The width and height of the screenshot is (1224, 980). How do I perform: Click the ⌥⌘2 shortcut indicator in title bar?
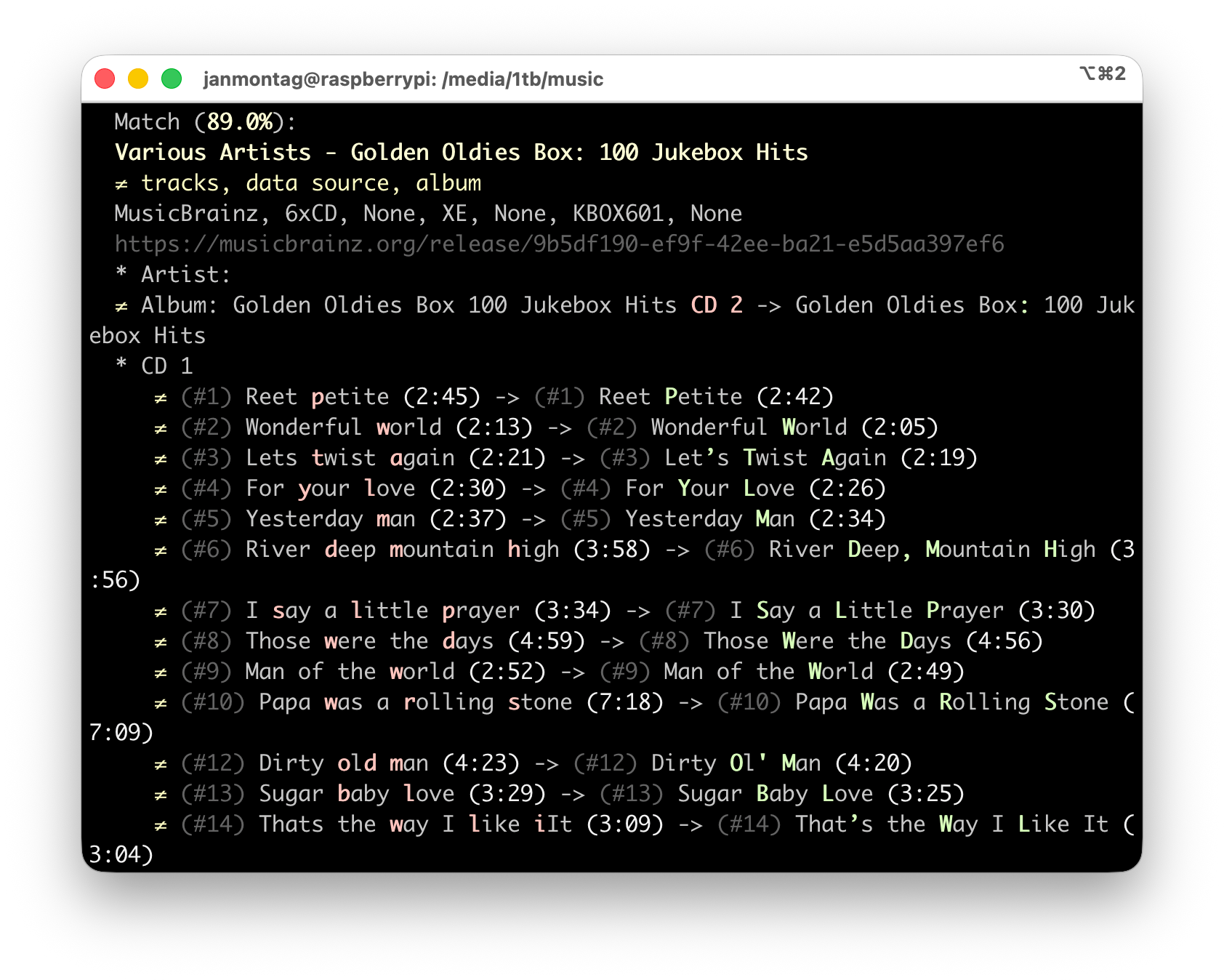(1102, 73)
